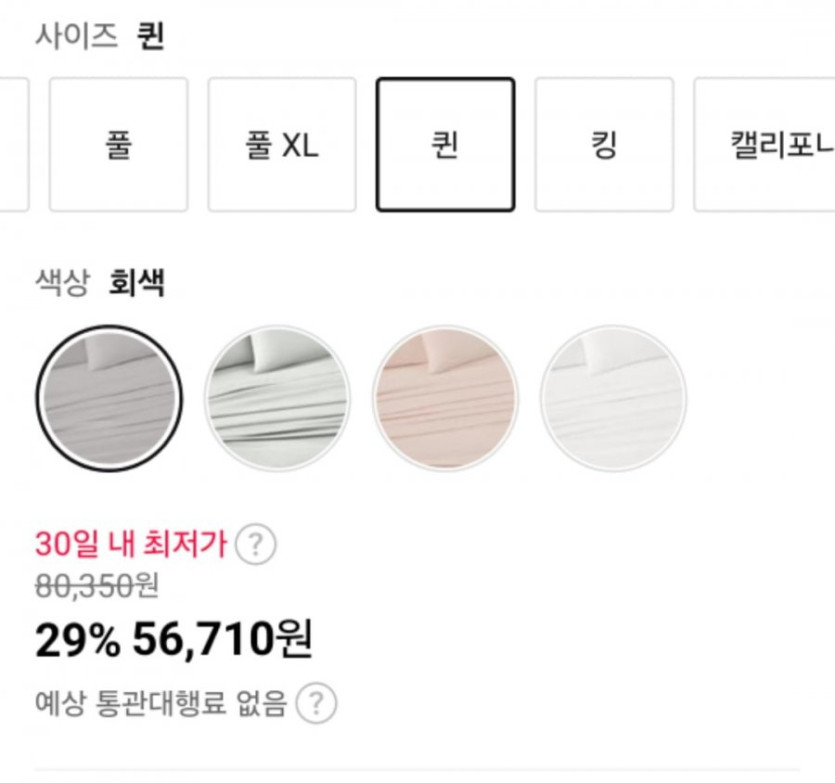
Task: Click the 예상 통관대행료 없음 text
Action: coord(160,703)
